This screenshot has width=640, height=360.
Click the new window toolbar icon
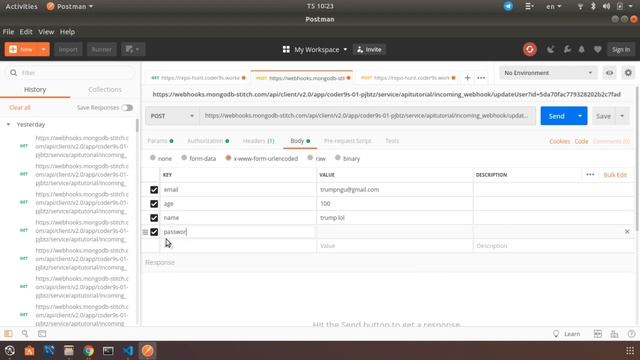(133, 49)
